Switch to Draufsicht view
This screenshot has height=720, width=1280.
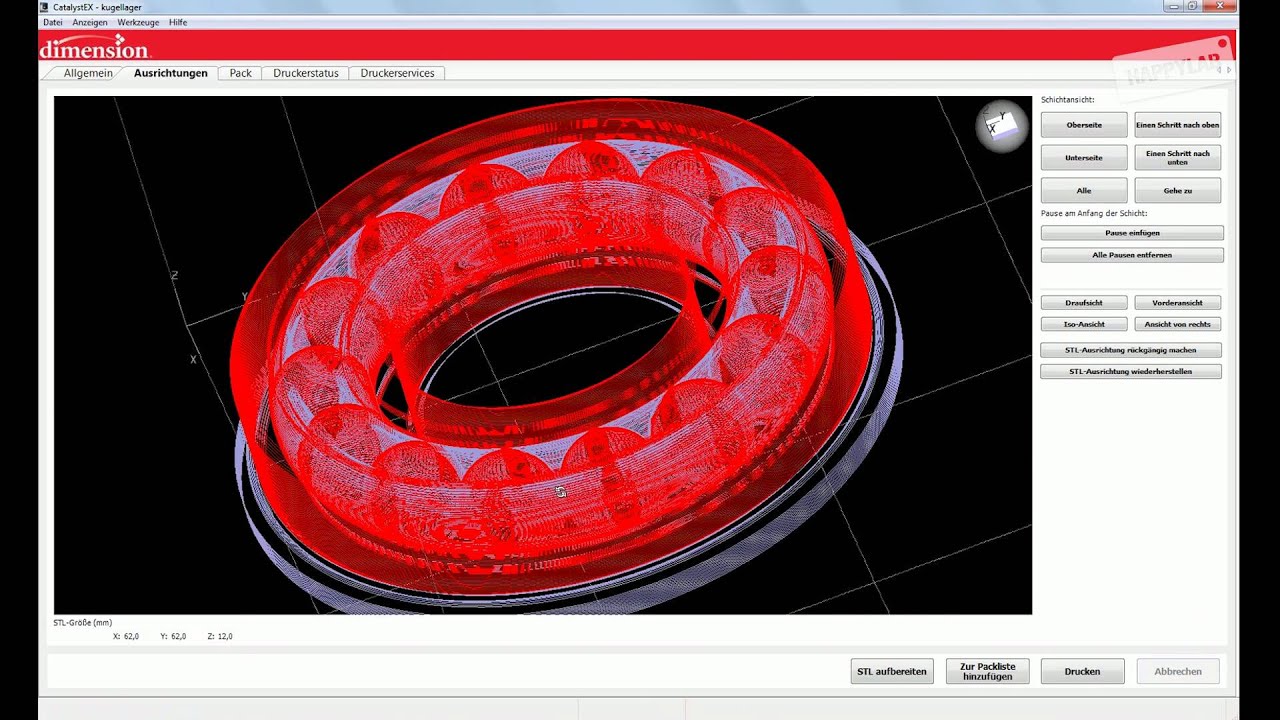1084,302
